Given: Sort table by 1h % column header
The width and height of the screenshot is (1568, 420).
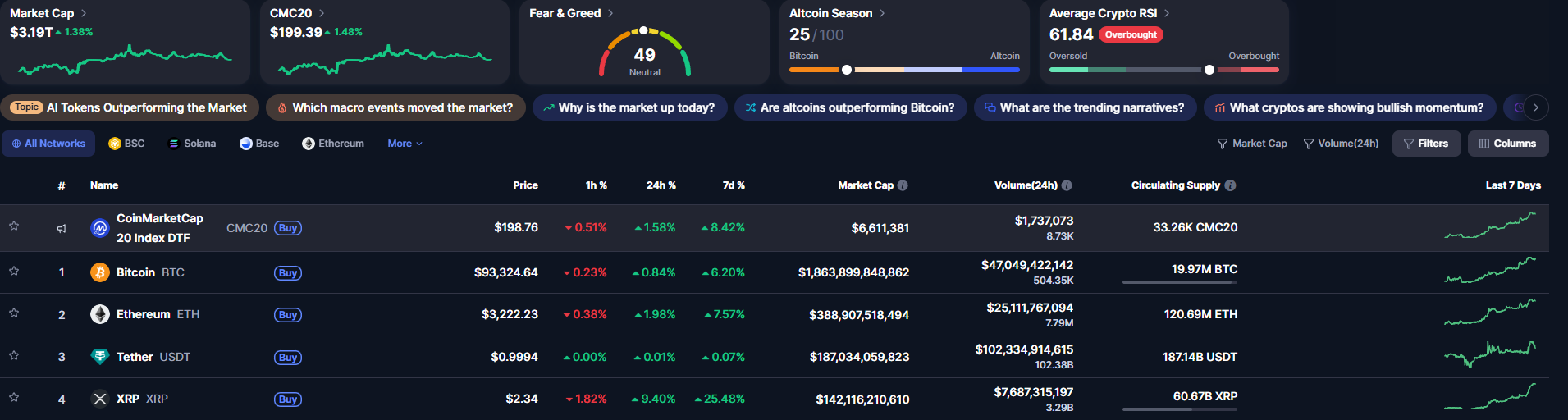Looking at the screenshot, I should pos(597,185).
